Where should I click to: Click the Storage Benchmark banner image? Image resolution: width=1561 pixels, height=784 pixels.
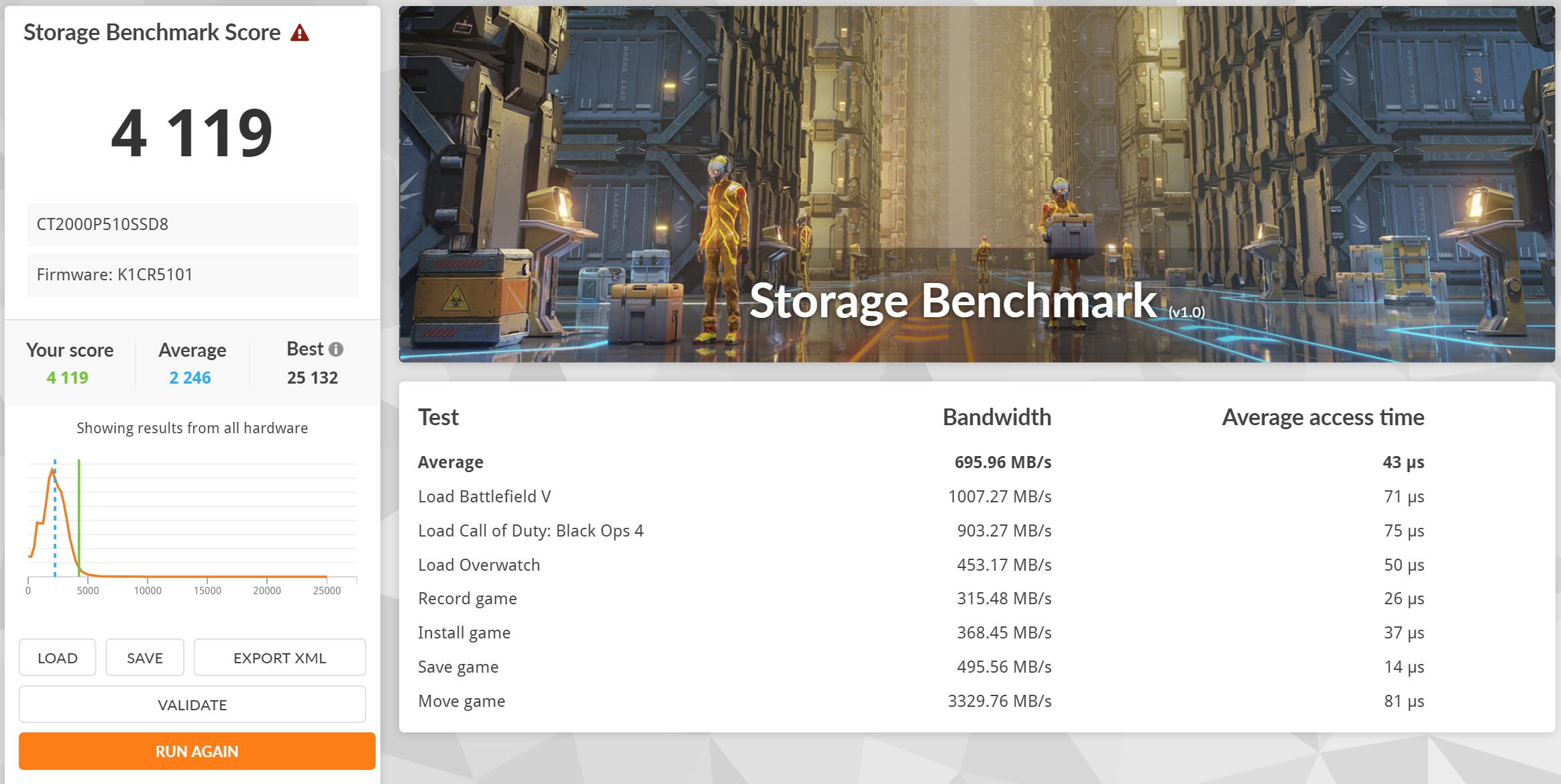(976, 184)
